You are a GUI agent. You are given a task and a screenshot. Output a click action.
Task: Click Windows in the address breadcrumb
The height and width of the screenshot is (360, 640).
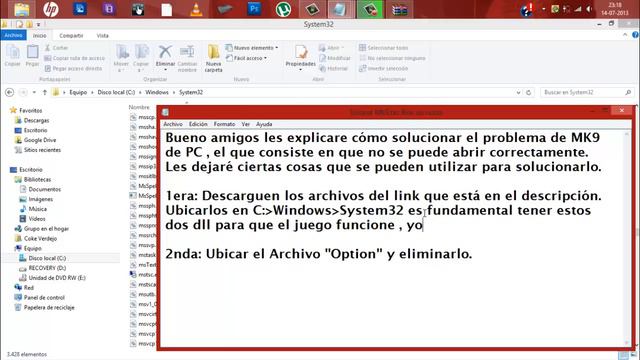tap(157, 93)
